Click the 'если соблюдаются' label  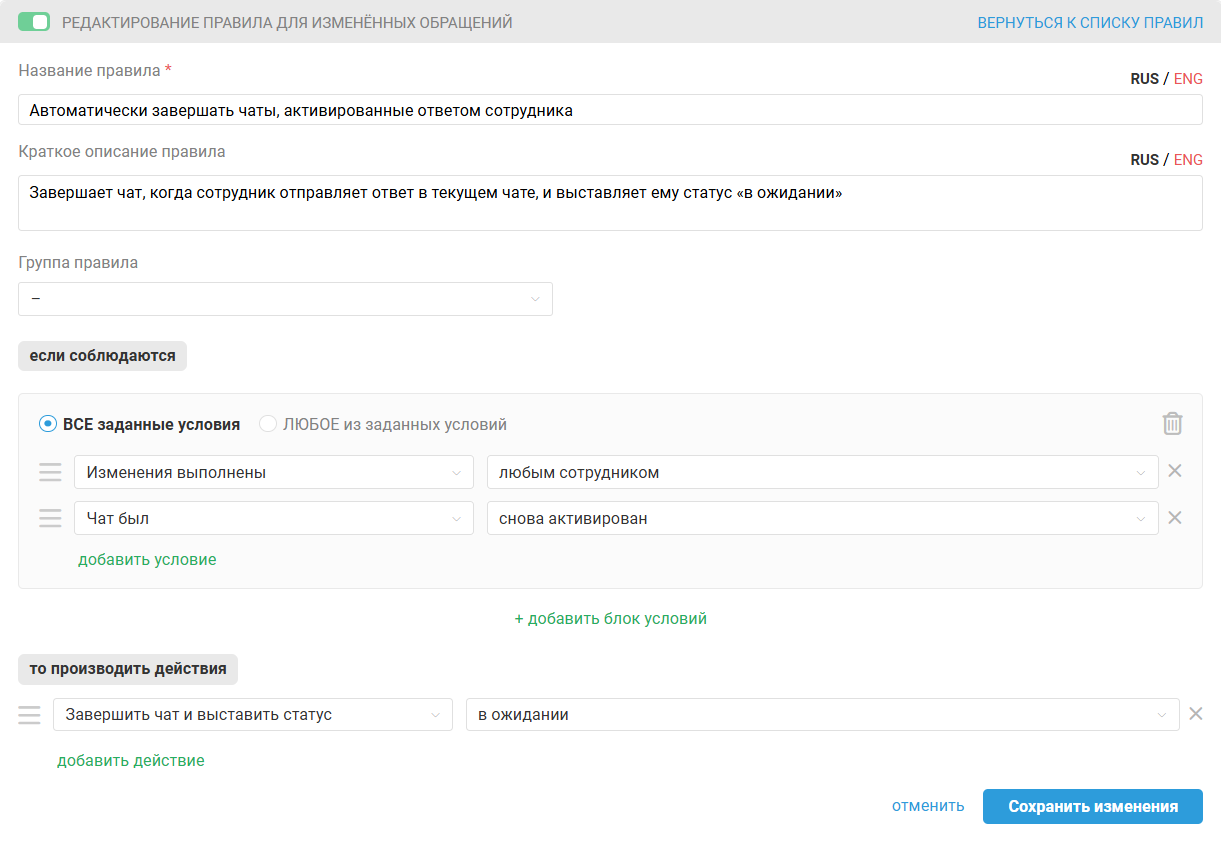[x=102, y=356]
